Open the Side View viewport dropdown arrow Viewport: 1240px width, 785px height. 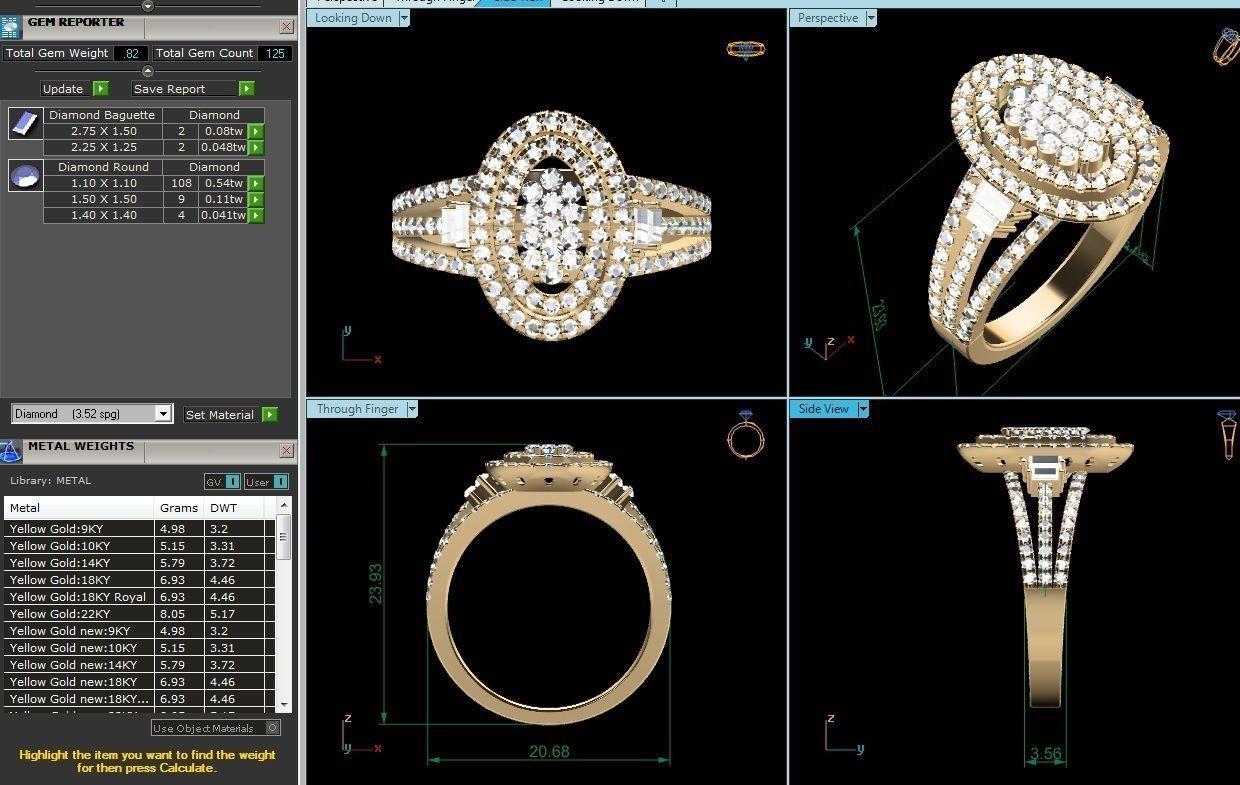pyautogui.click(x=863, y=409)
